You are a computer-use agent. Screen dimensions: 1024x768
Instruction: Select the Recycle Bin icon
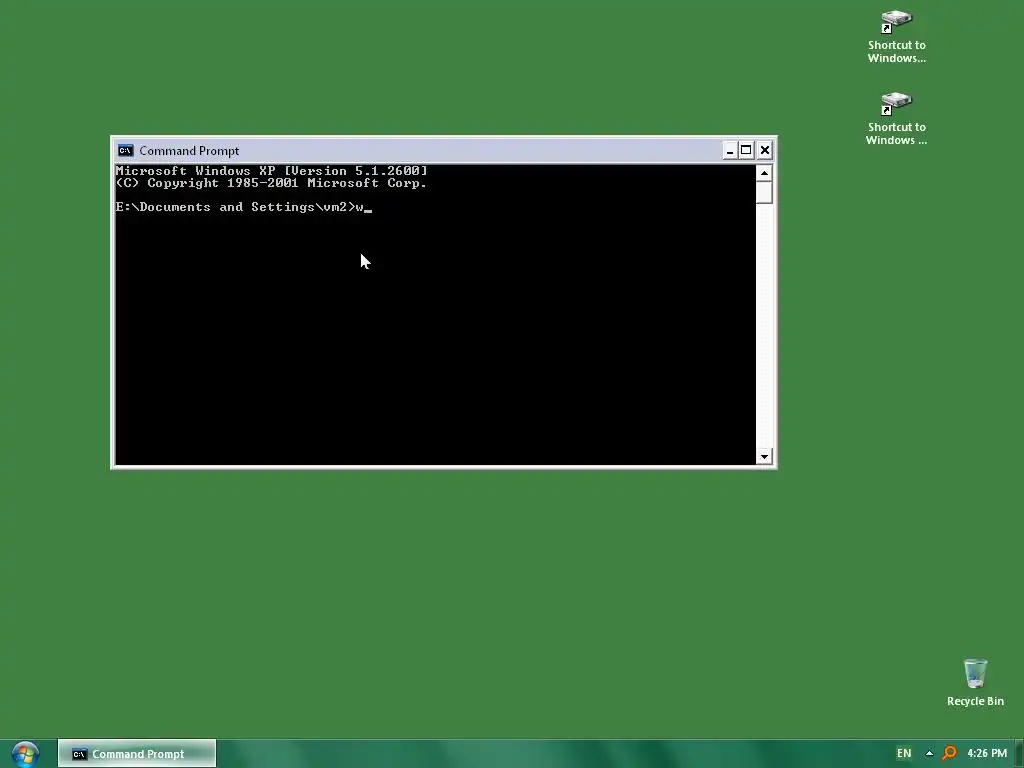click(x=975, y=682)
